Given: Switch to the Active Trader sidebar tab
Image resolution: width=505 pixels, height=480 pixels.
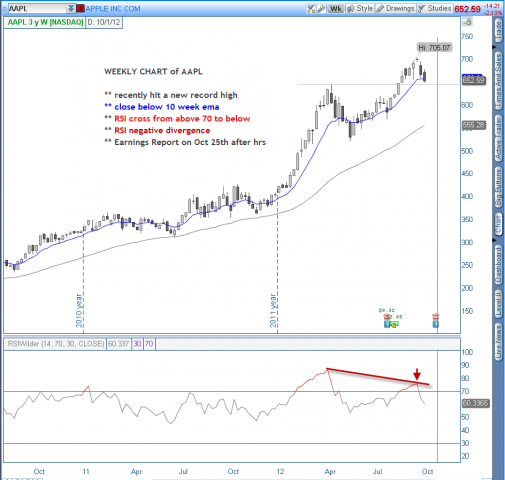Looking at the screenshot, I should 499,139.
